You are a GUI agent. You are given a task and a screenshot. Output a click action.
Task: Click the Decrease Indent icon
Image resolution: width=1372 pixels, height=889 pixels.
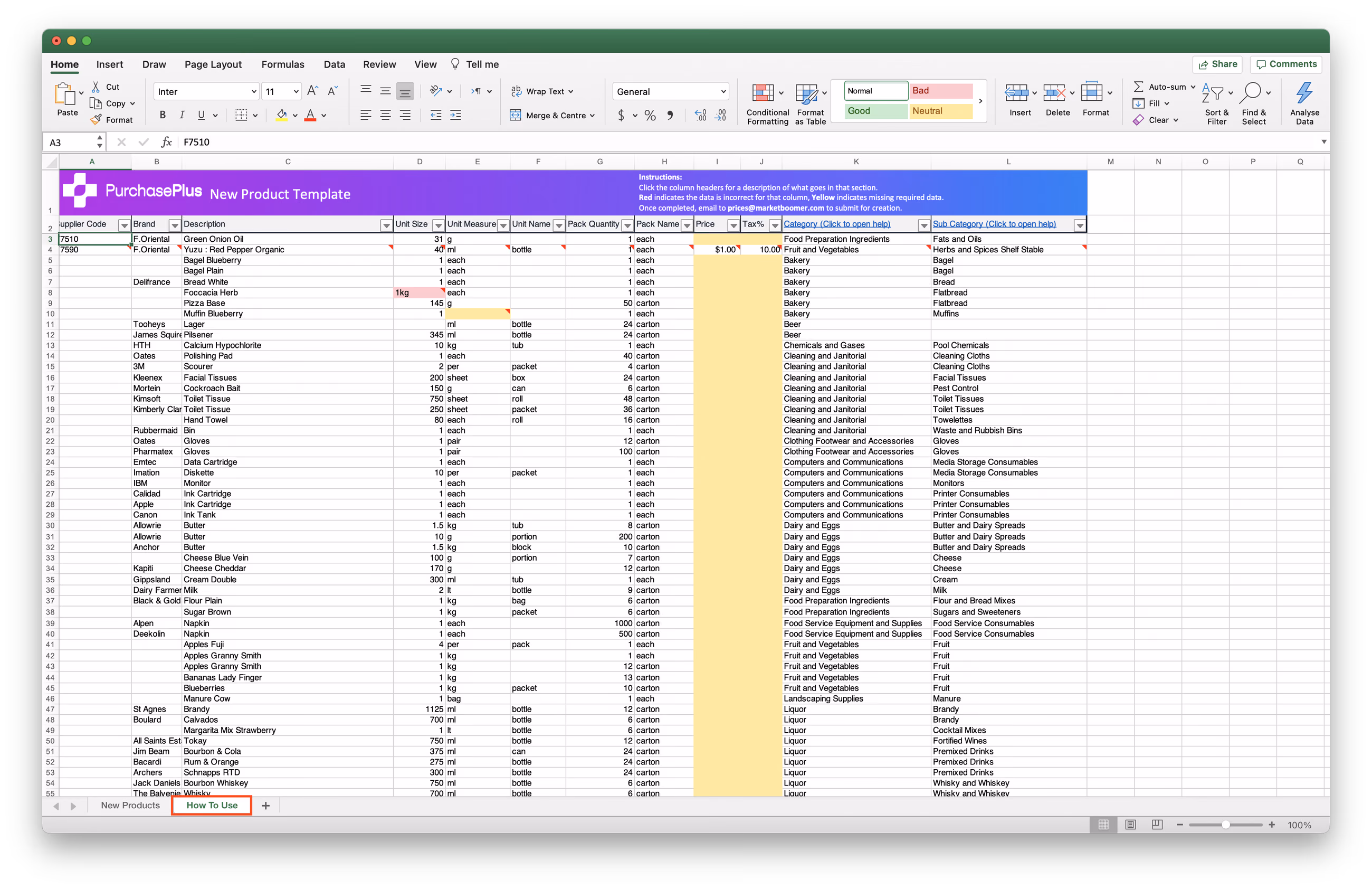(x=436, y=115)
